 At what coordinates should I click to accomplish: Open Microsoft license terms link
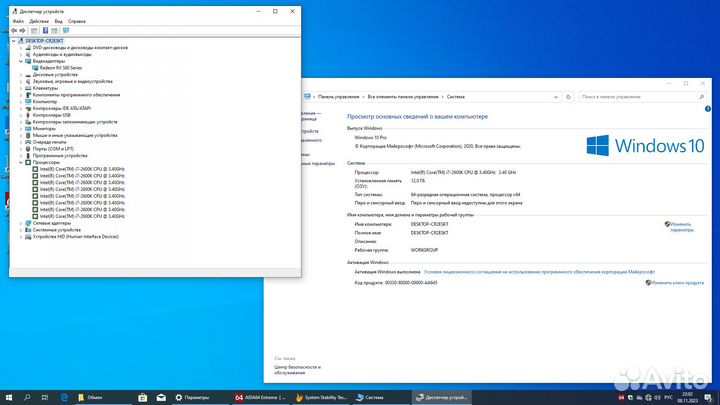(x=539, y=272)
